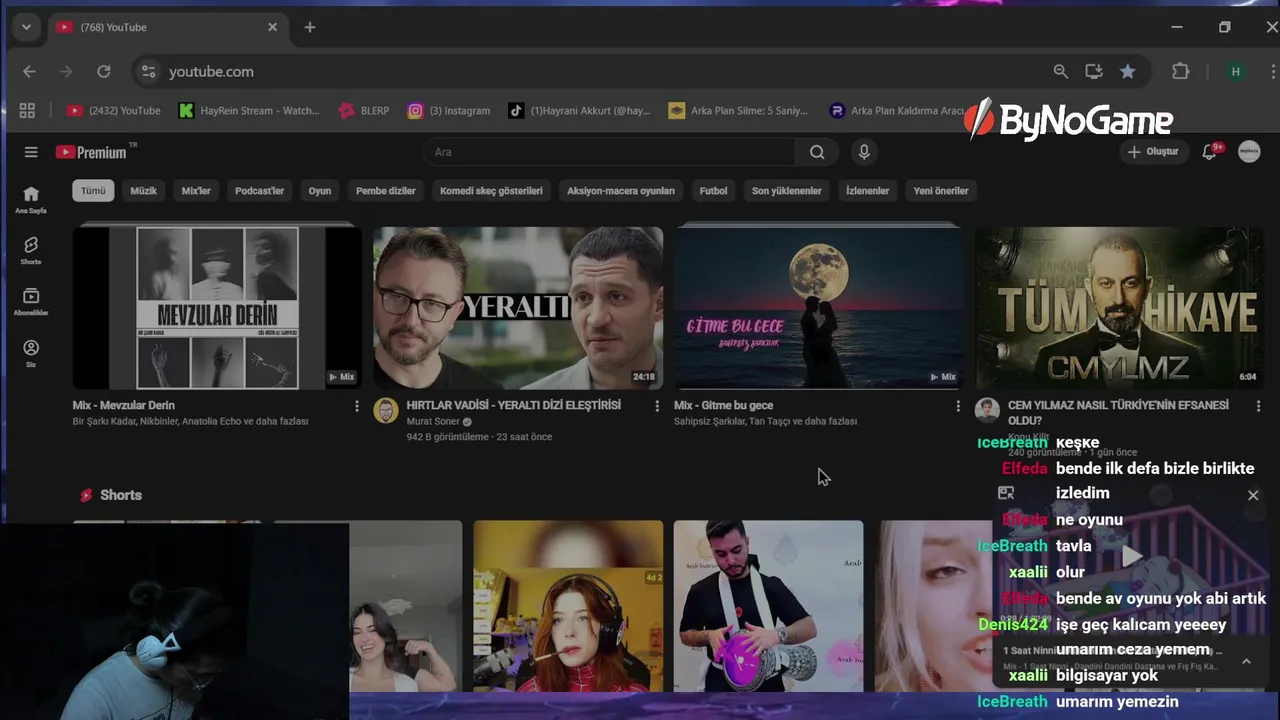The image size is (1280, 720).
Task: Play the mini player video
Action: (x=1131, y=556)
